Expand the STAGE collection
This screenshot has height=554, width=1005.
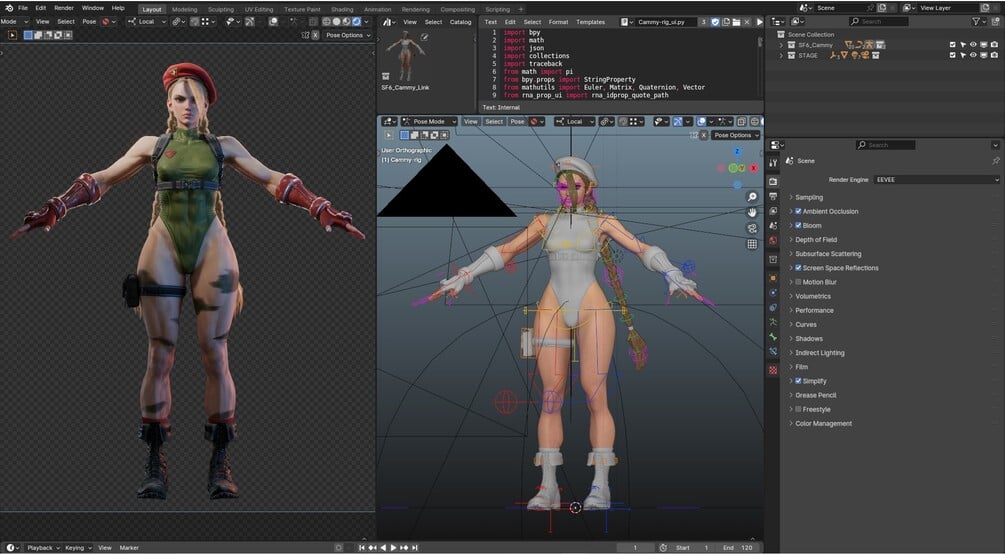pyautogui.click(x=781, y=55)
